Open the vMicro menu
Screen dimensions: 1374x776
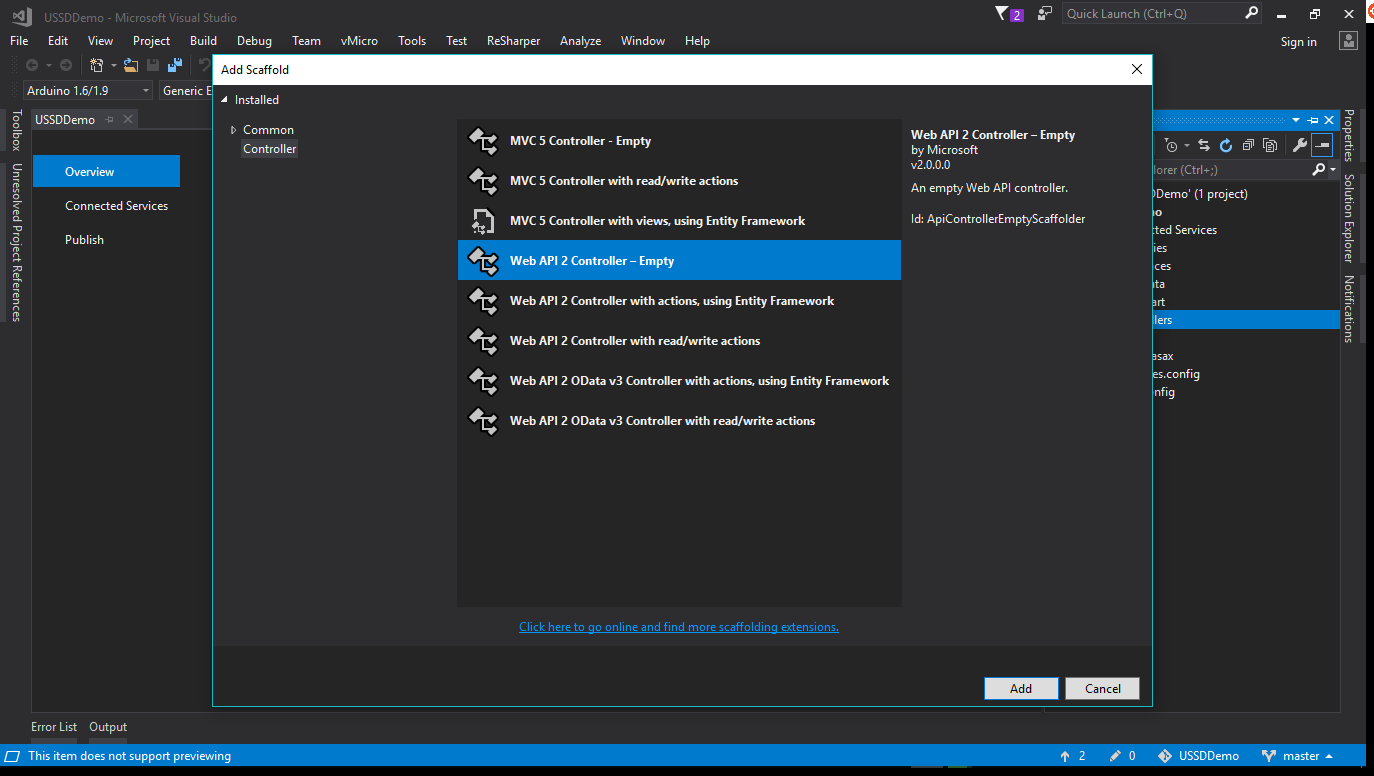(359, 41)
